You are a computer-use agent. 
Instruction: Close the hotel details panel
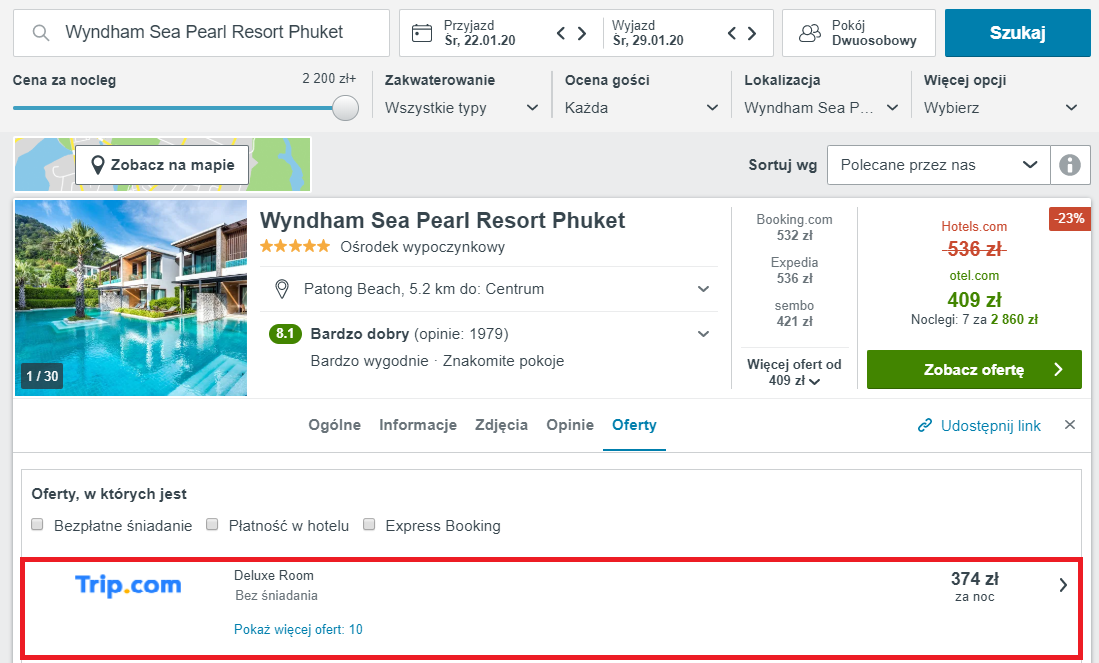(1070, 425)
